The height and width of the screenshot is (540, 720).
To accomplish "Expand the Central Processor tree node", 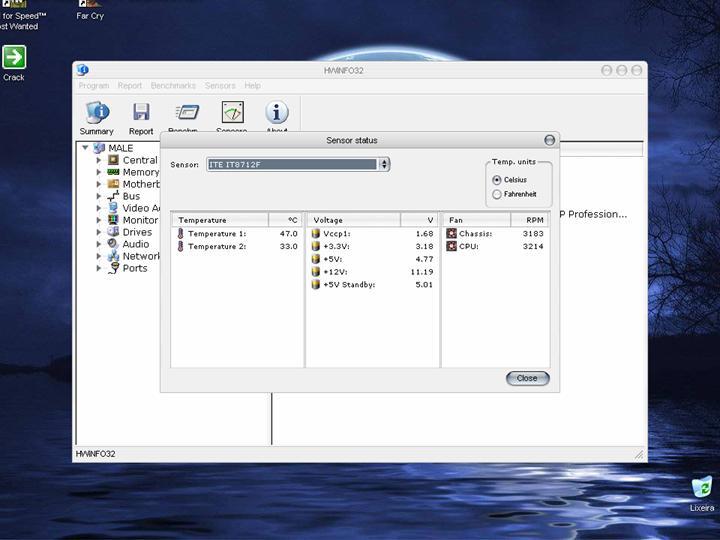I will [x=99, y=160].
